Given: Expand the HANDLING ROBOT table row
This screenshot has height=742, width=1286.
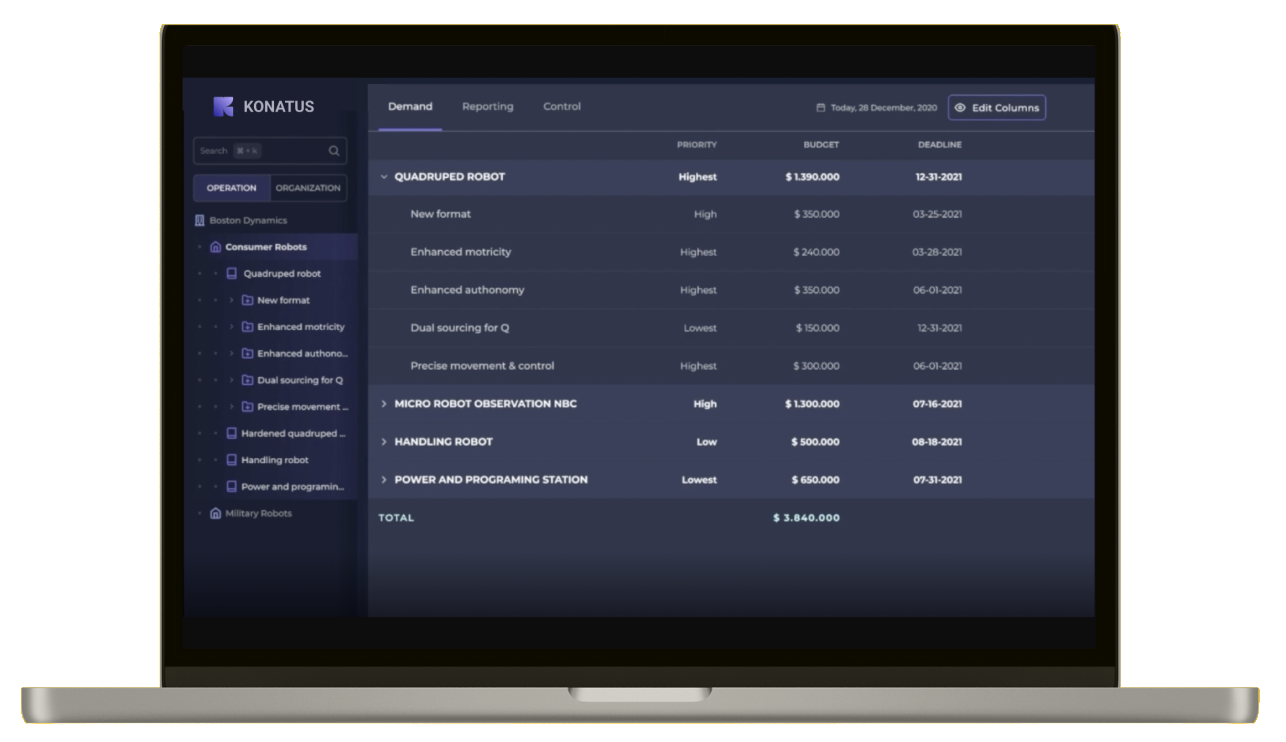Looking at the screenshot, I should coord(383,442).
